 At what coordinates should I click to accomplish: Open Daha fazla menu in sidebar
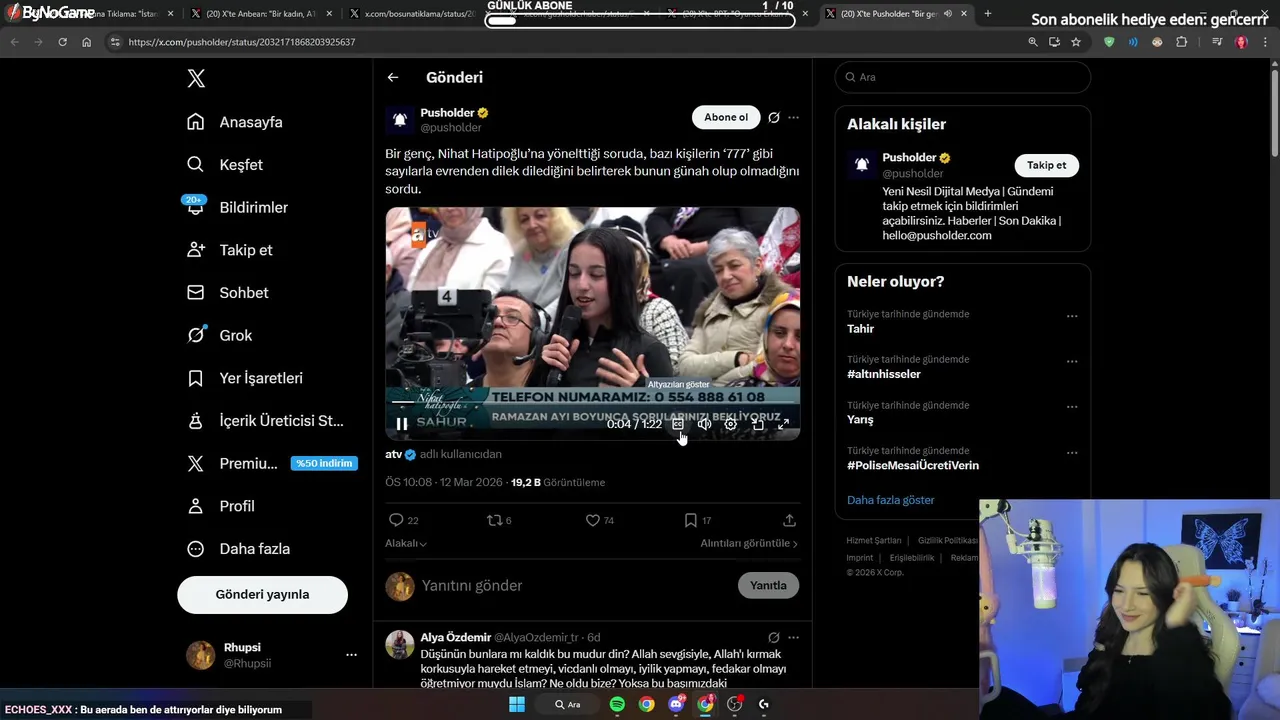tap(239, 549)
